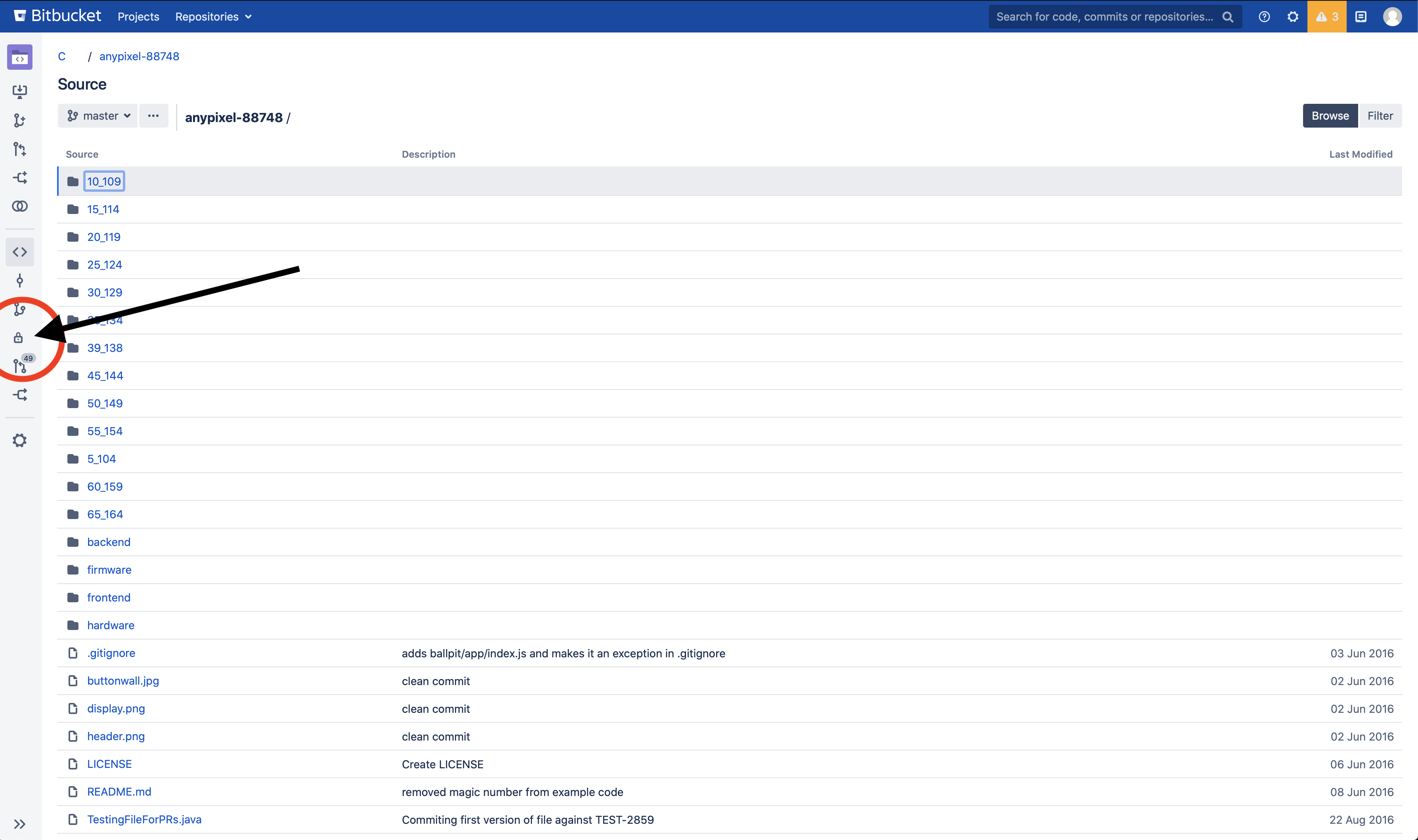Image resolution: width=1418 pixels, height=840 pixels.
Task: Click the Create branch sidebar icon
Action: pyautogui.click(x=20, y=120)
